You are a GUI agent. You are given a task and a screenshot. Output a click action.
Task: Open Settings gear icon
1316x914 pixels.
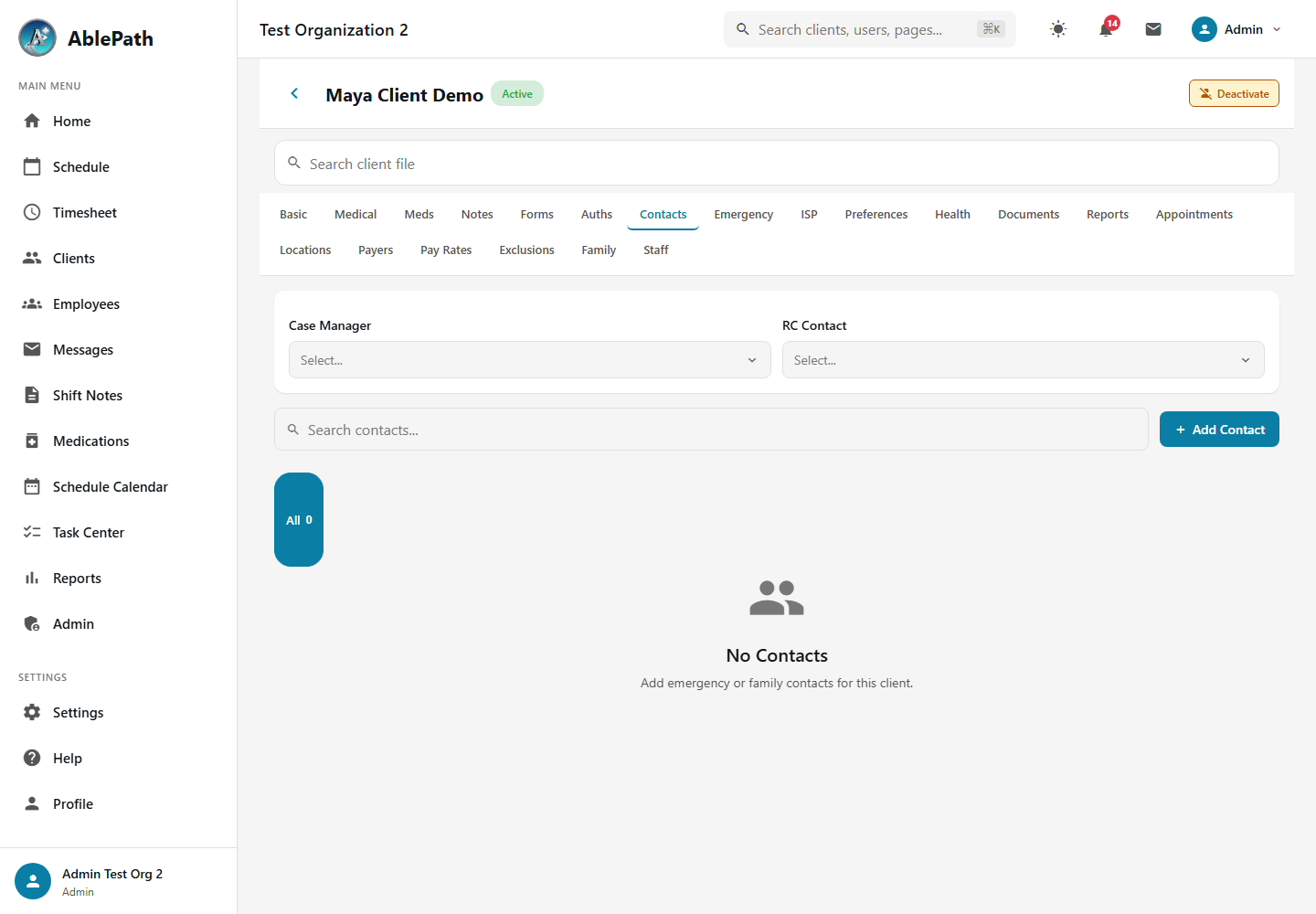32,712
